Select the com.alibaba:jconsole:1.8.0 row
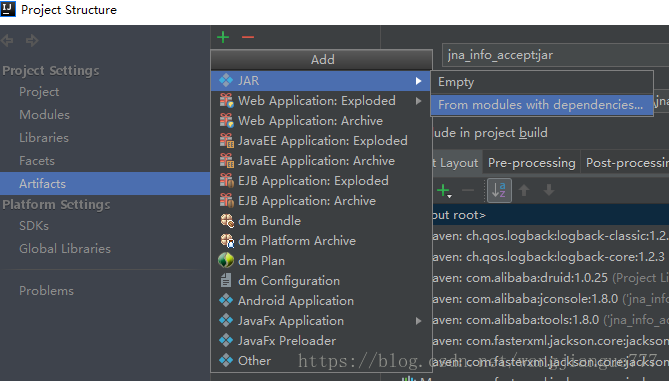Screen dimensions: 669x381 (x=550, y=299)
